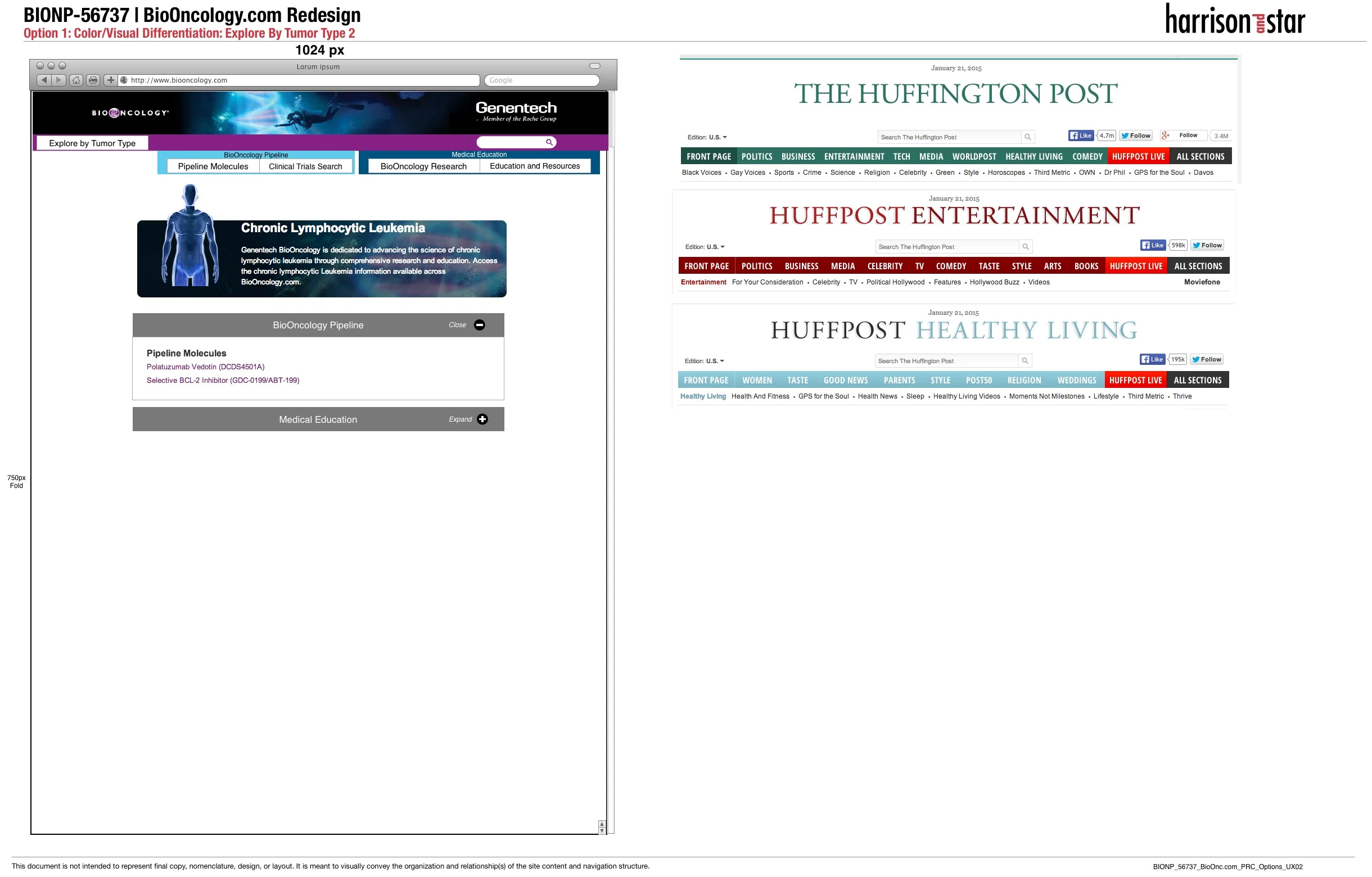Click the browser print icon
1372x877 pixels.
[x=93, y=80]
